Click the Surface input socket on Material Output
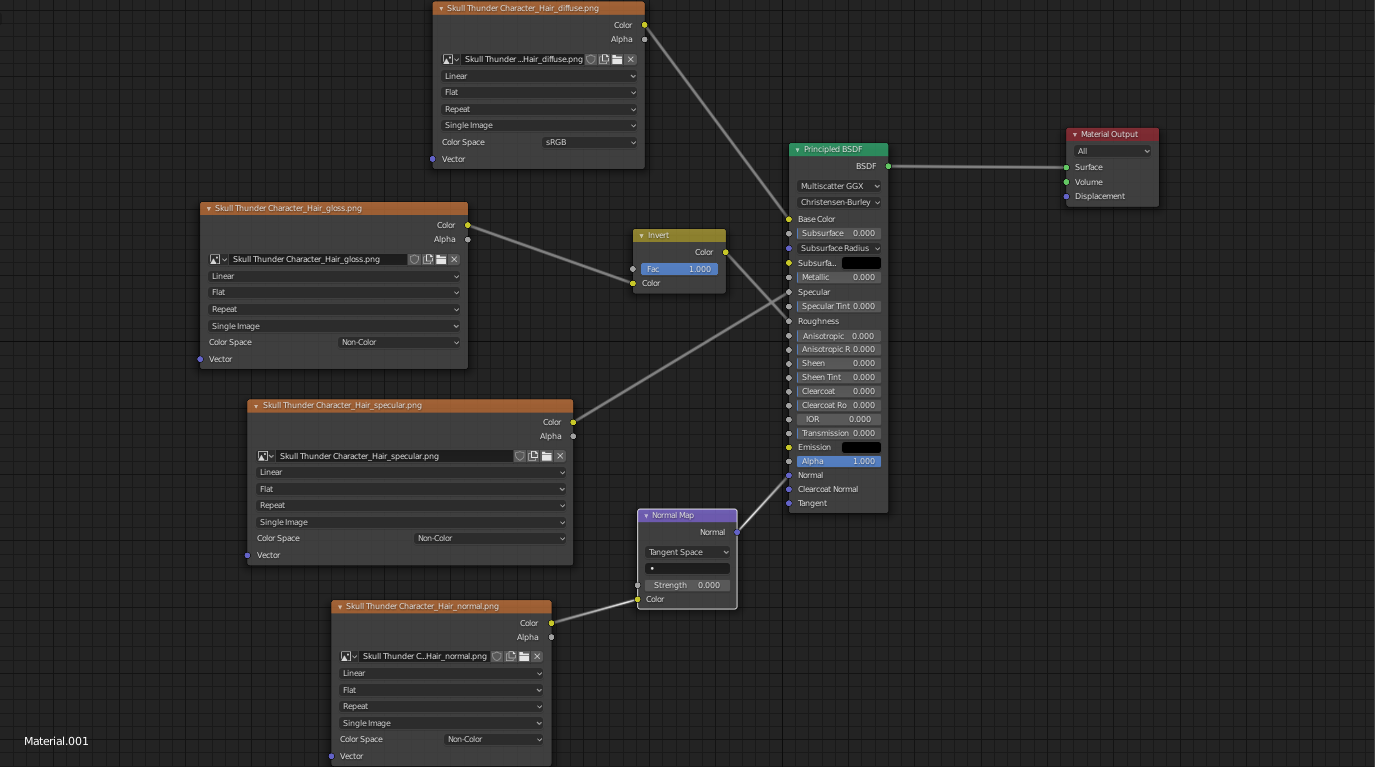 tap(1066, 167)
